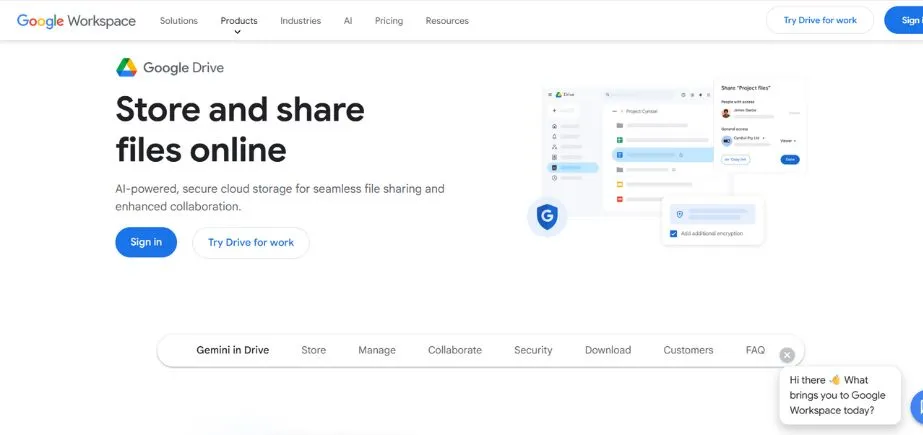Click the yellow Slides file icon
This screenshot has height=435, width=923.
point(620,184)
